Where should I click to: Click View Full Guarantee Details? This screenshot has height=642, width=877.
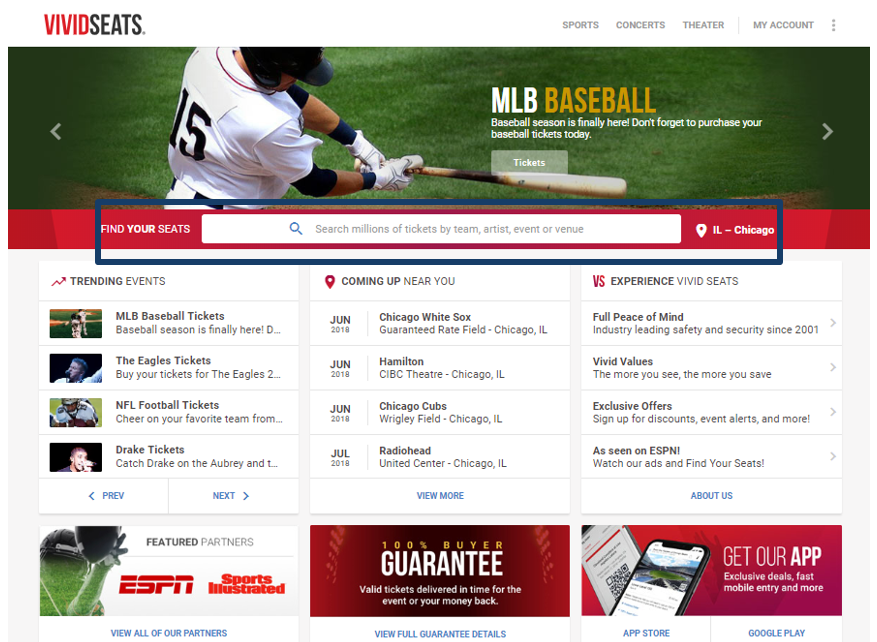pos(440,634)
